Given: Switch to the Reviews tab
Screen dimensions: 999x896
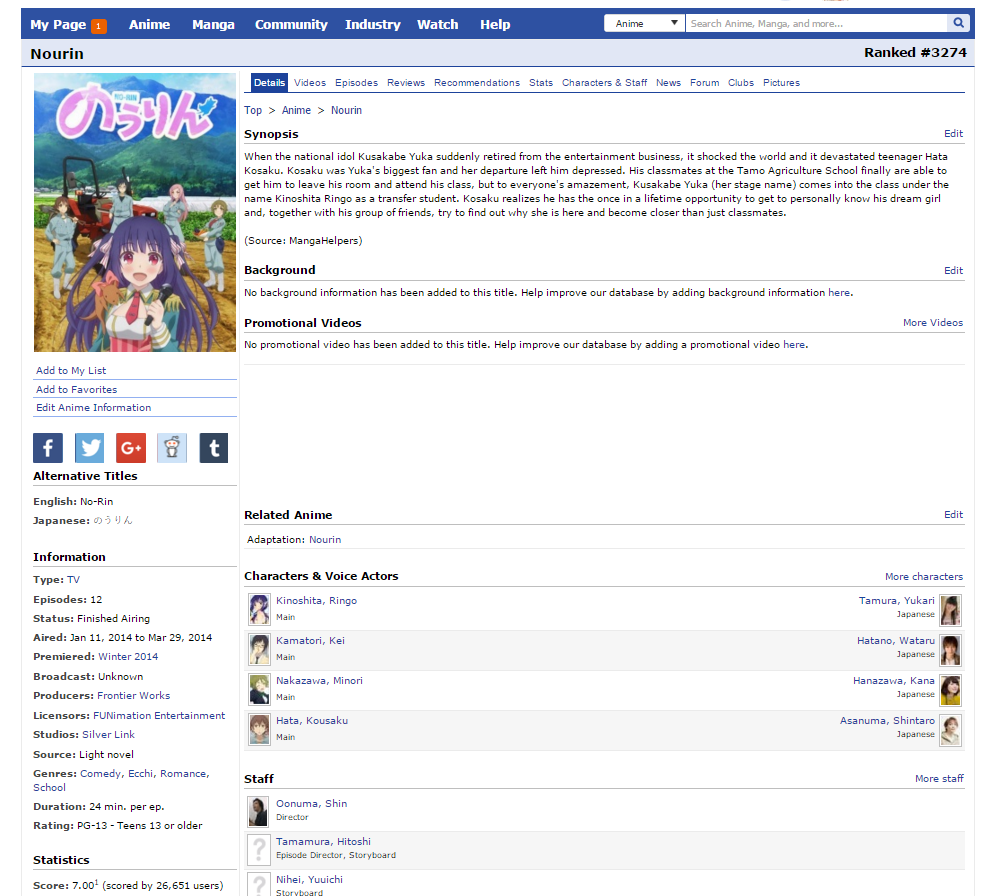Looking at the screenshot, I should tap(406, 83).
